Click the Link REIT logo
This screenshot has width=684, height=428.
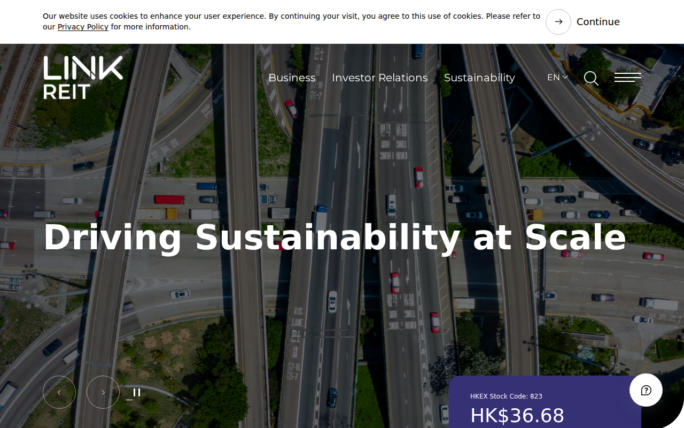coord(83,78)
